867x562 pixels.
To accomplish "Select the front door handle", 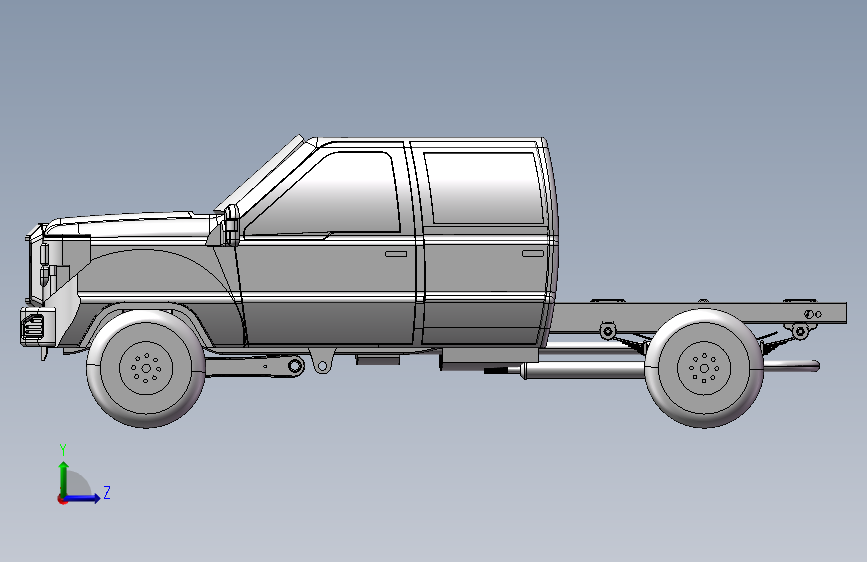I will tap(396, 254).
